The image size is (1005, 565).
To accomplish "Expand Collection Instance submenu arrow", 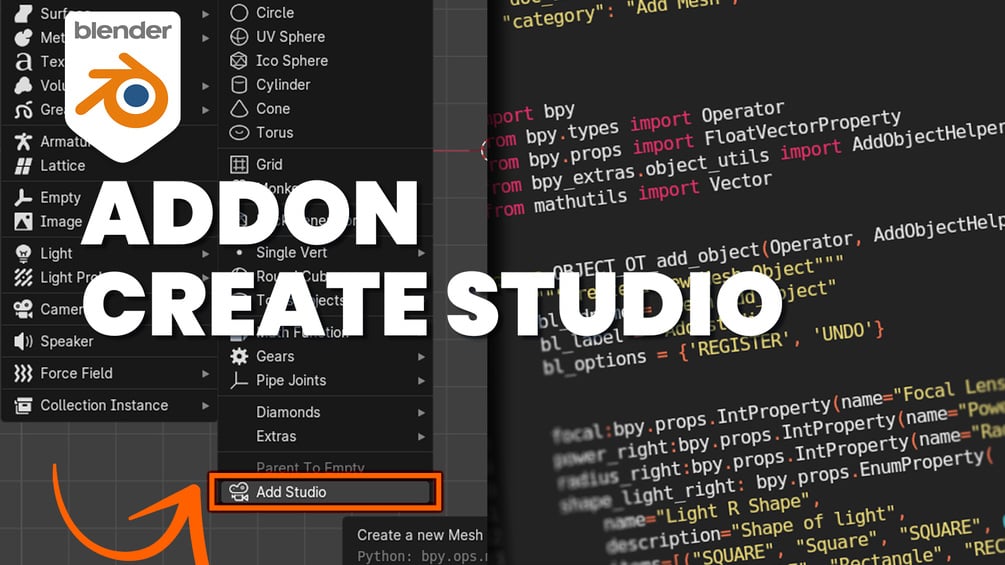I will pyautogui.click(x=205, y=405).
